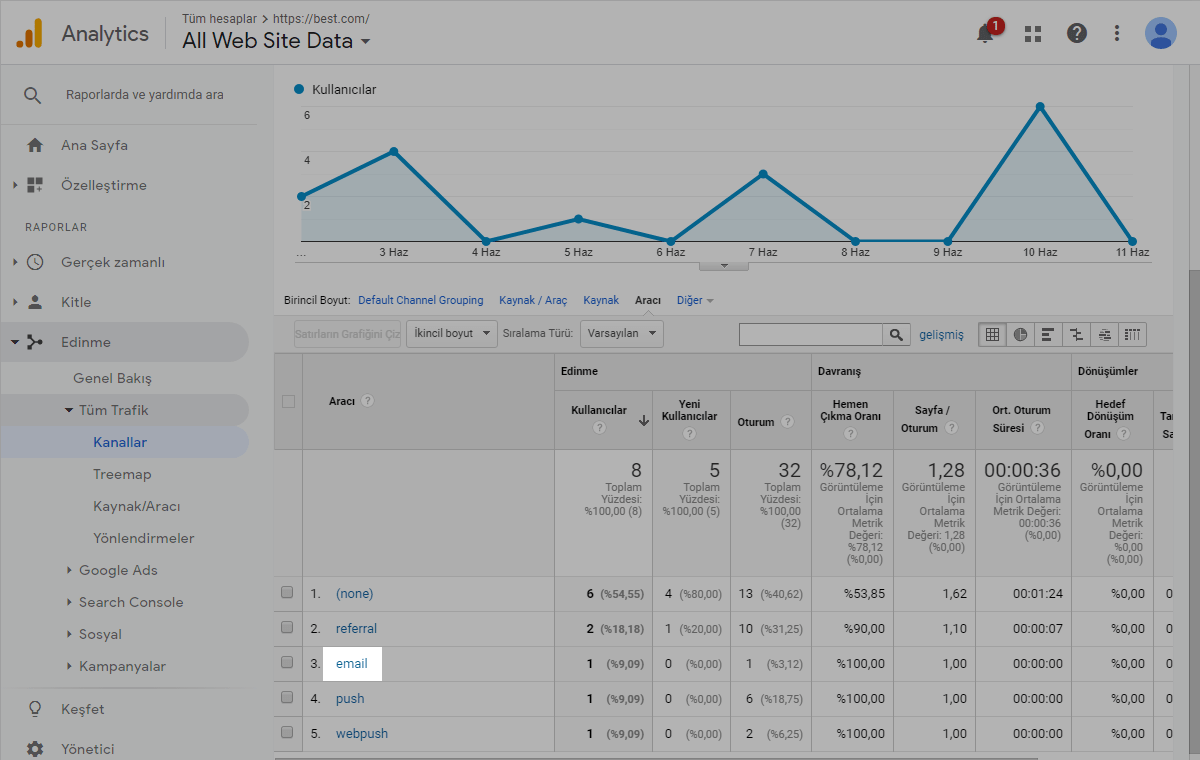Open Treemap in the sidebar
Image resolution: width=1200 pixels, height=760 pixels.
[x=122, y=474]
